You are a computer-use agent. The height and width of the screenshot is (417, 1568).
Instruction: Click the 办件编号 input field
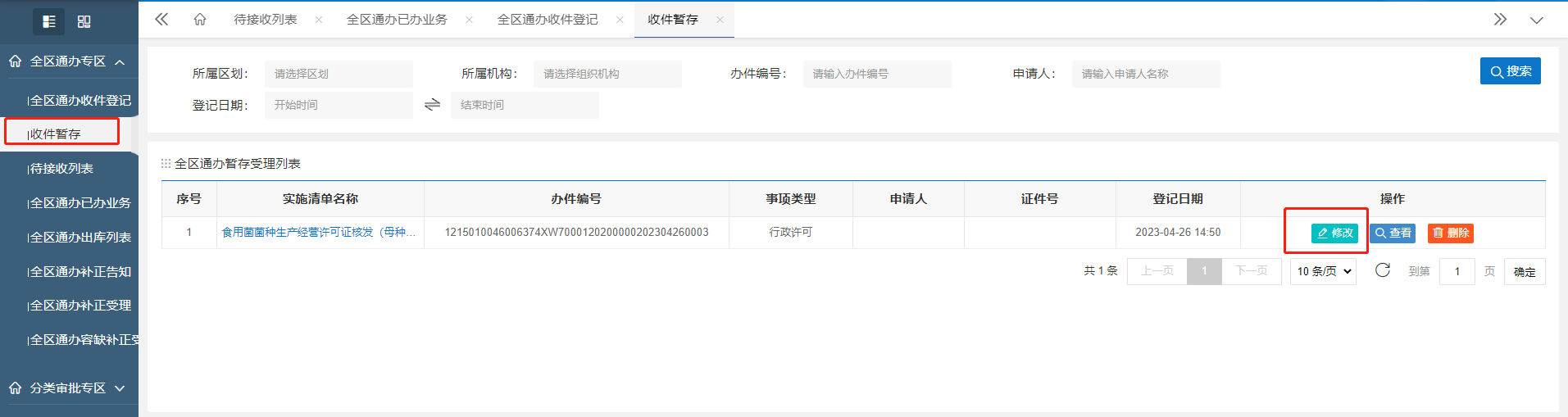(876, 74)
